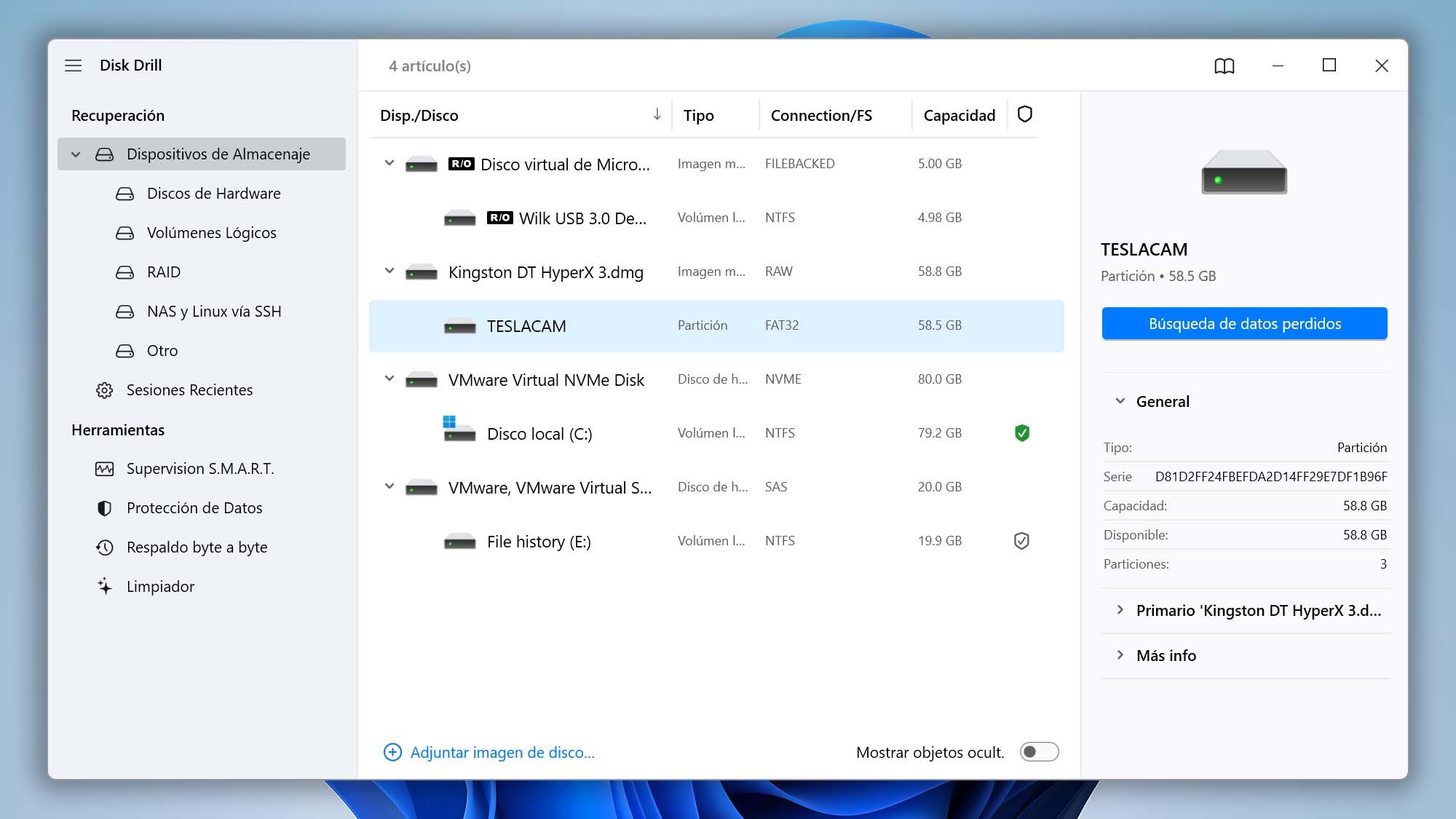Click the S.M.A.R.T. monitor graph icon
The height and width of the screenshot is (819, 1456).
pos(105,469)
